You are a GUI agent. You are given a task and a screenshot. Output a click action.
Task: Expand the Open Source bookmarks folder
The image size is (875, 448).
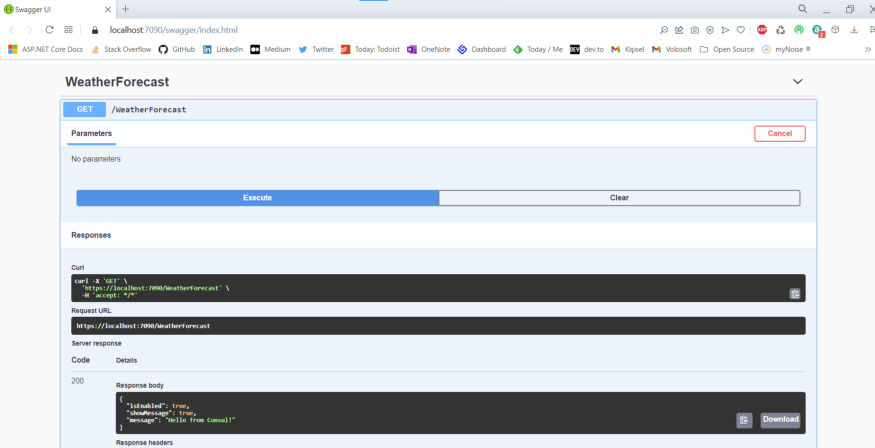(727, 50)
